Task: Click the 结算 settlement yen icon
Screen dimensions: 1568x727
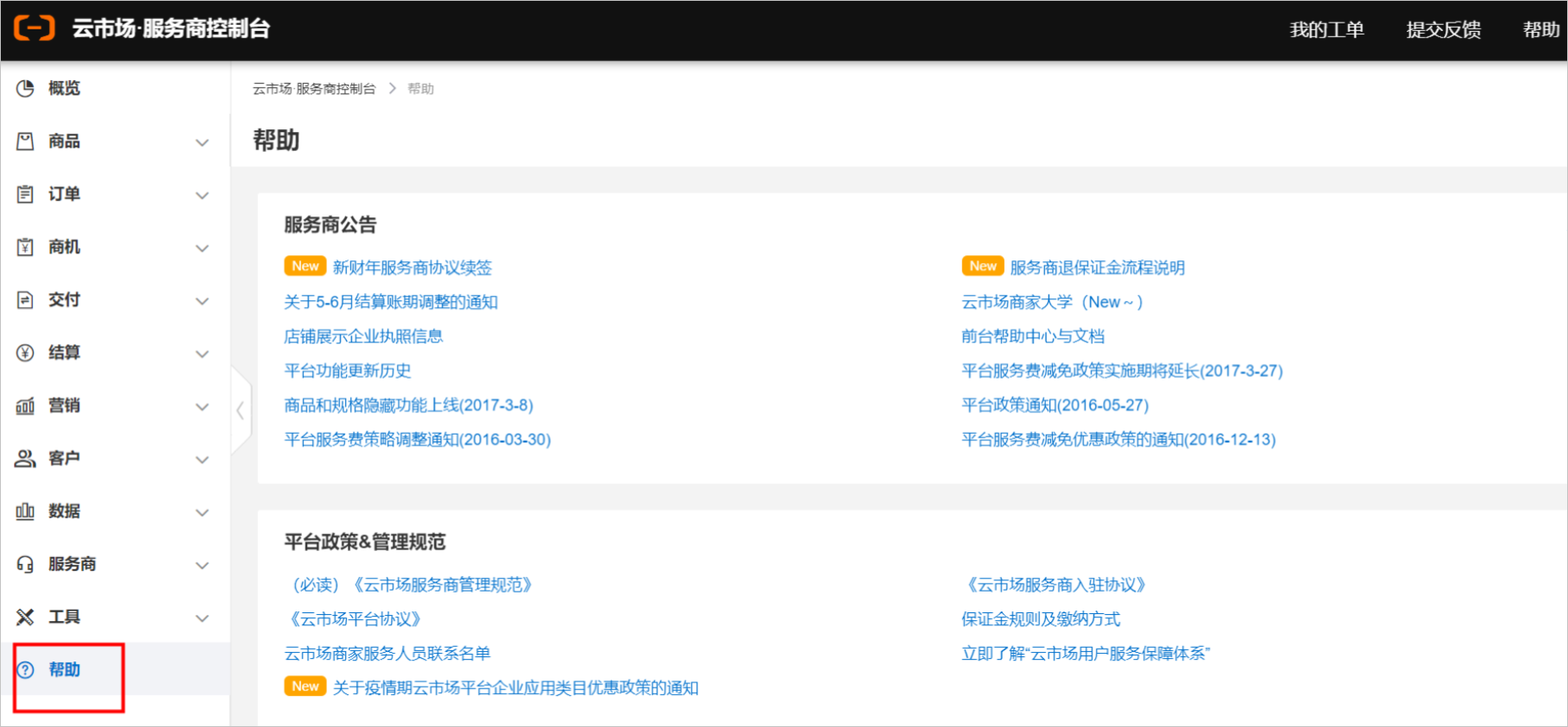Action: point(25,353)
